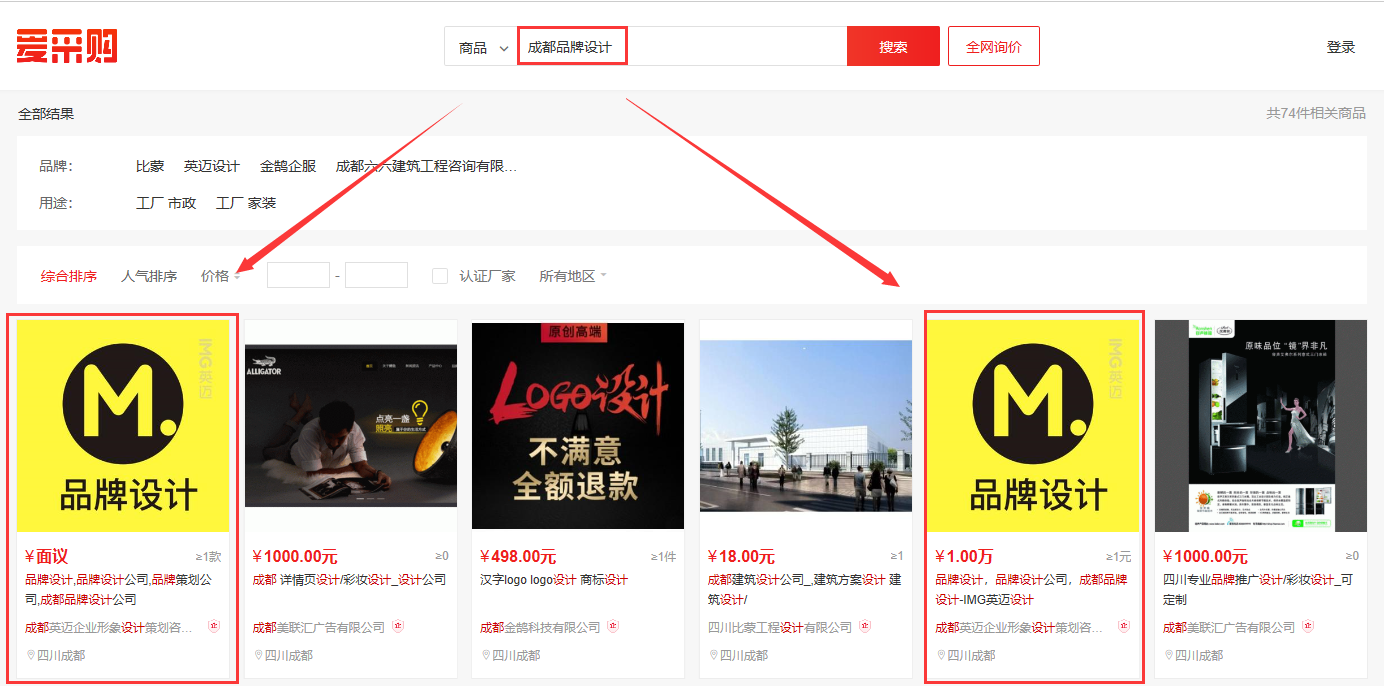The width and height of the screenshot is (1384, 686).
Task: Click the red 搜索 button
Action: click(893, 47)
